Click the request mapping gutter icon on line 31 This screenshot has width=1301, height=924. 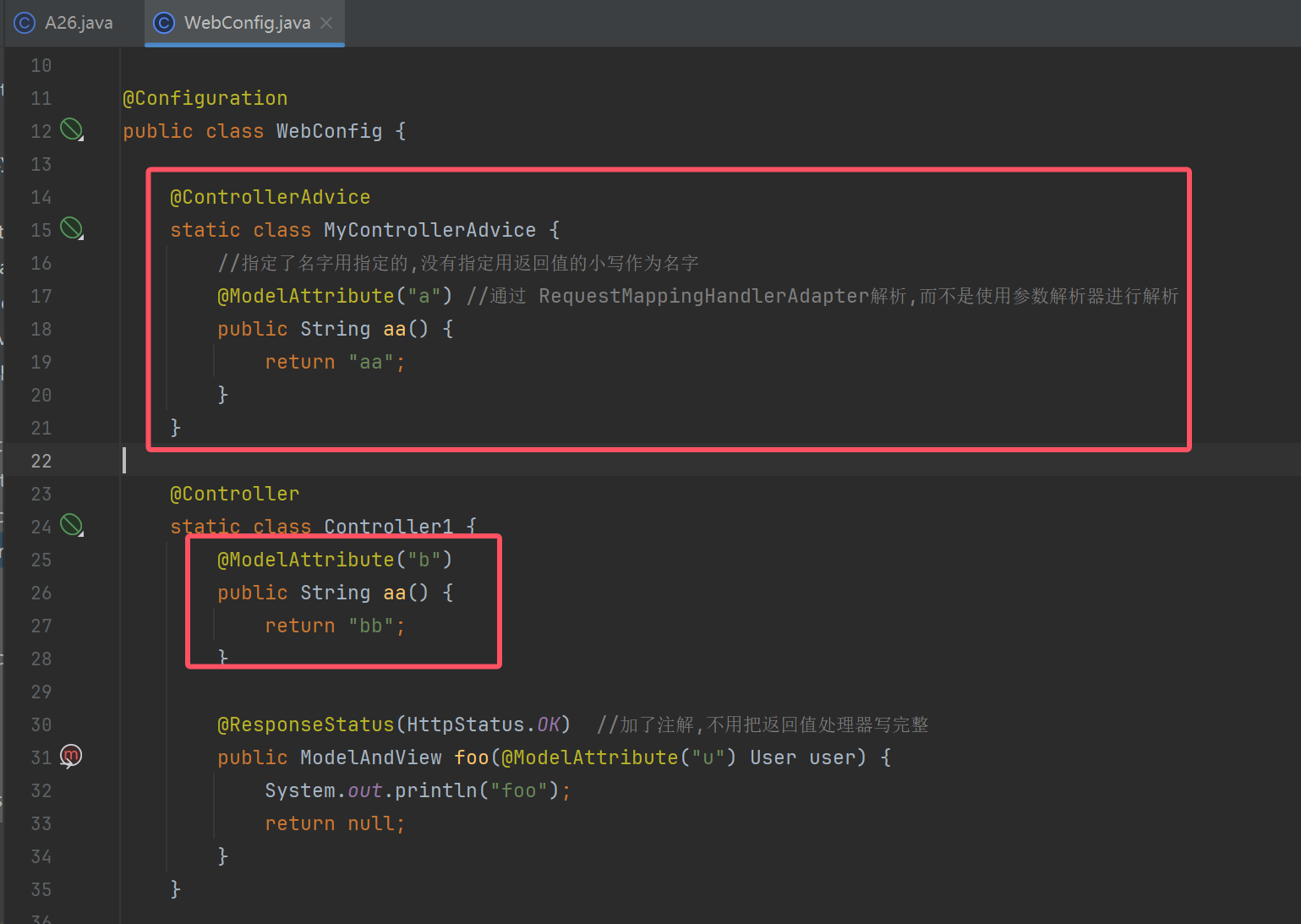click(71, 756)
